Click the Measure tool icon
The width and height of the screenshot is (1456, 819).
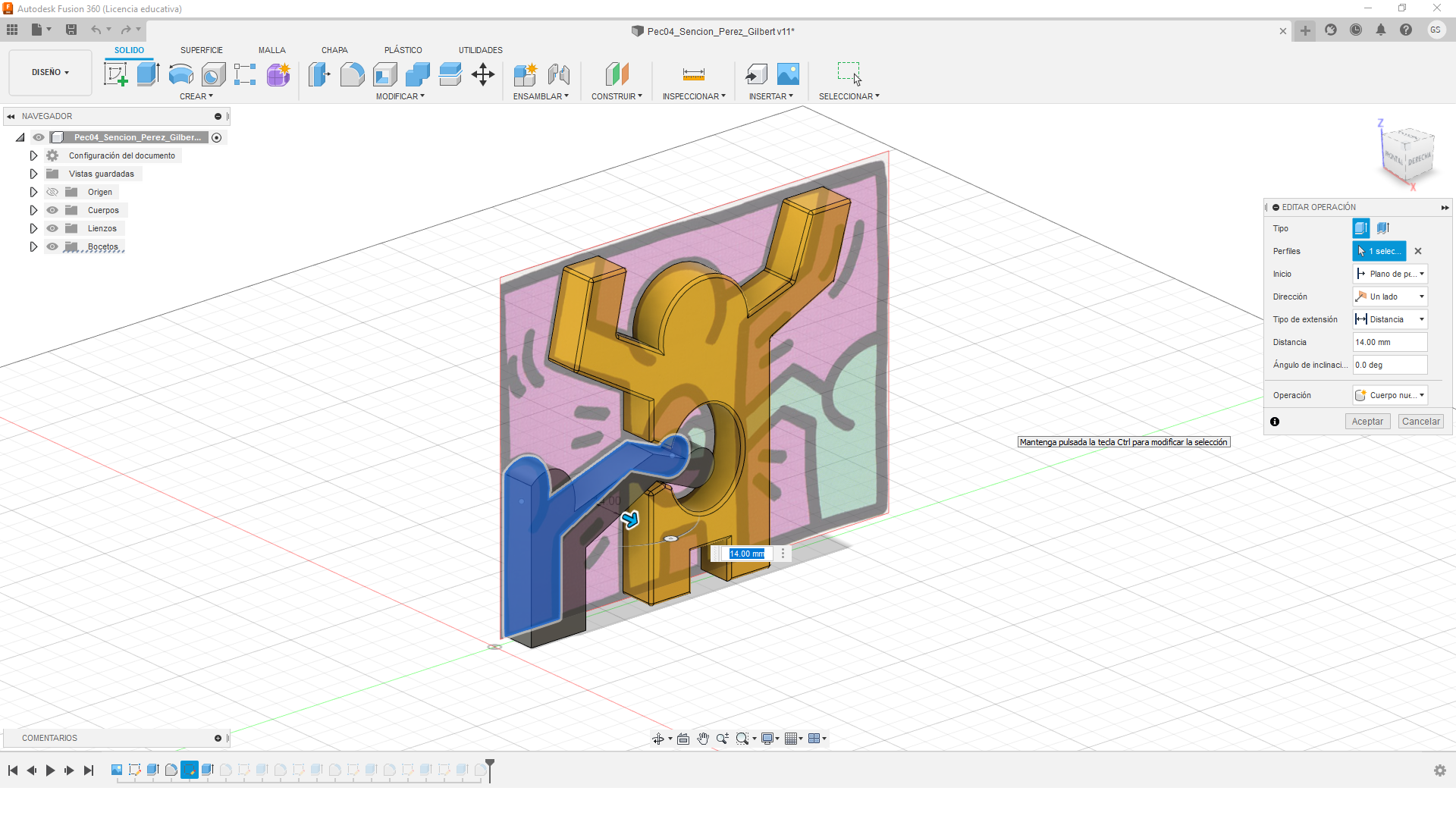(x=693, y=74)
